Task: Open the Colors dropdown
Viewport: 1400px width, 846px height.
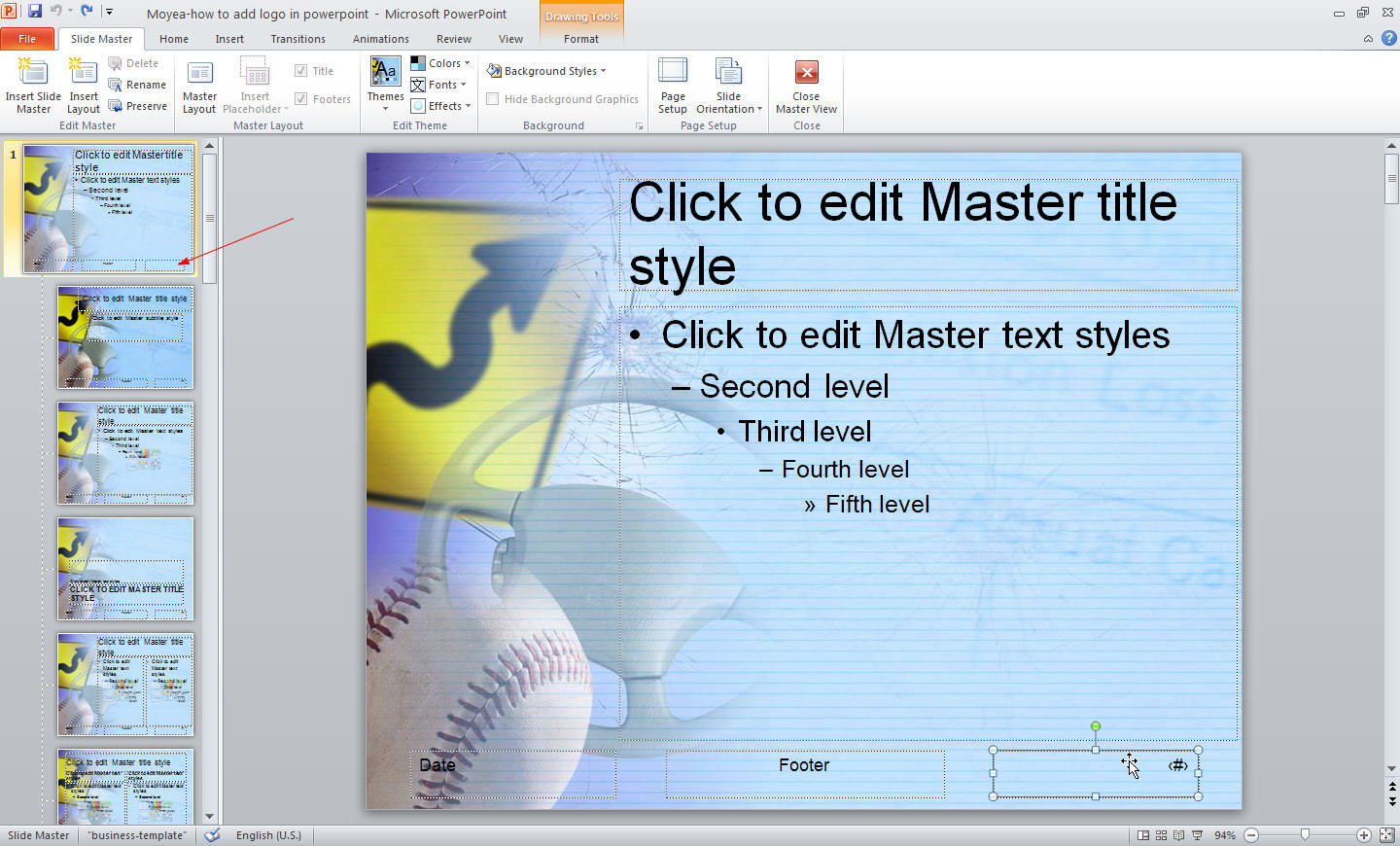Action: (439, 61)
